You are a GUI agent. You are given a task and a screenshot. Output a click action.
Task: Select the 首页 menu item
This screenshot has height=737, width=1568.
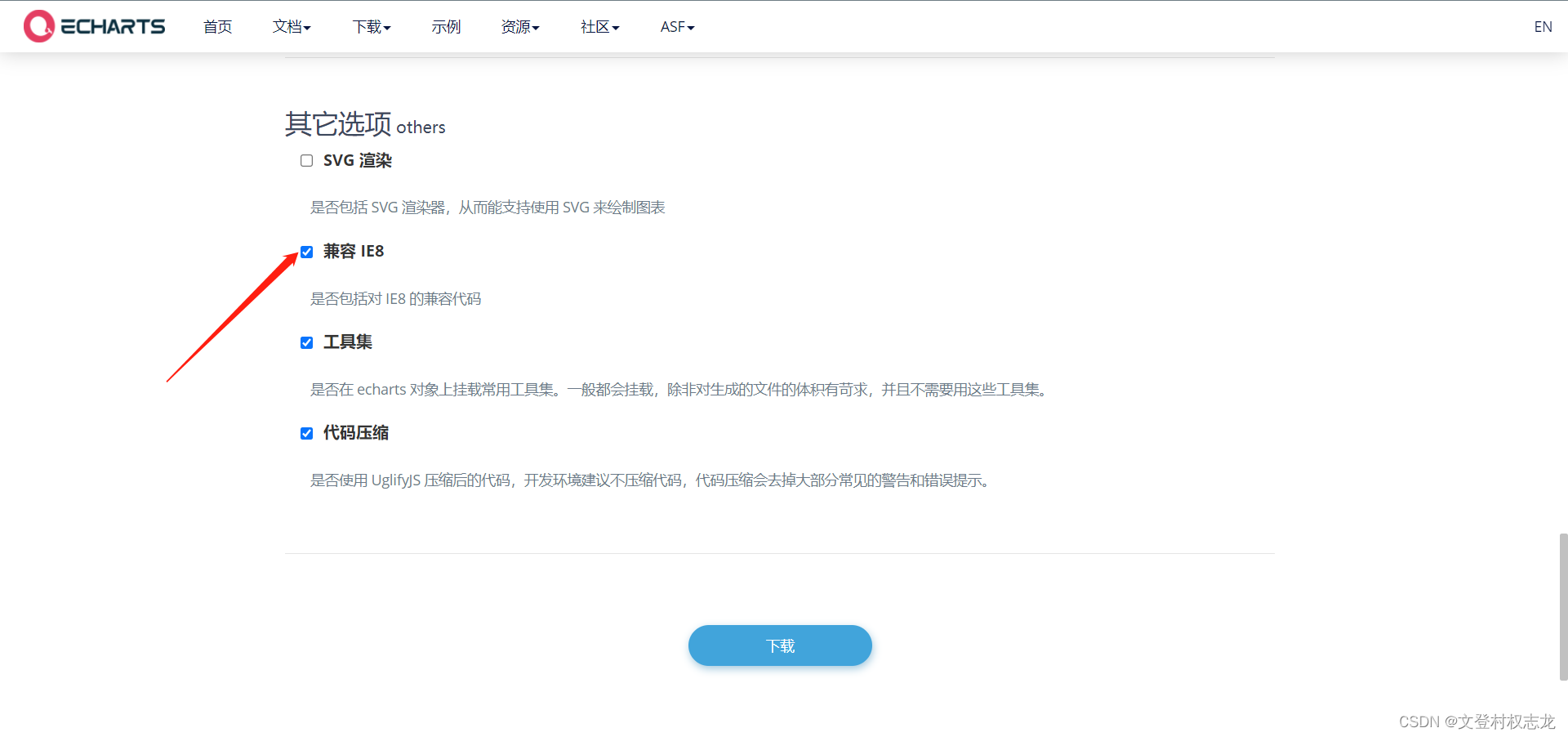tap(217, 26)
